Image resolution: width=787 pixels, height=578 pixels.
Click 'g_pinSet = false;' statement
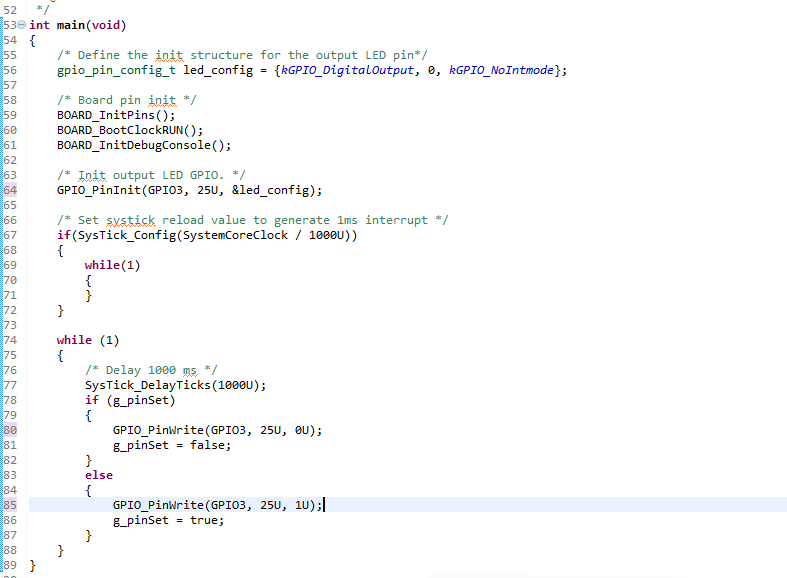click(x=172, y=446)
